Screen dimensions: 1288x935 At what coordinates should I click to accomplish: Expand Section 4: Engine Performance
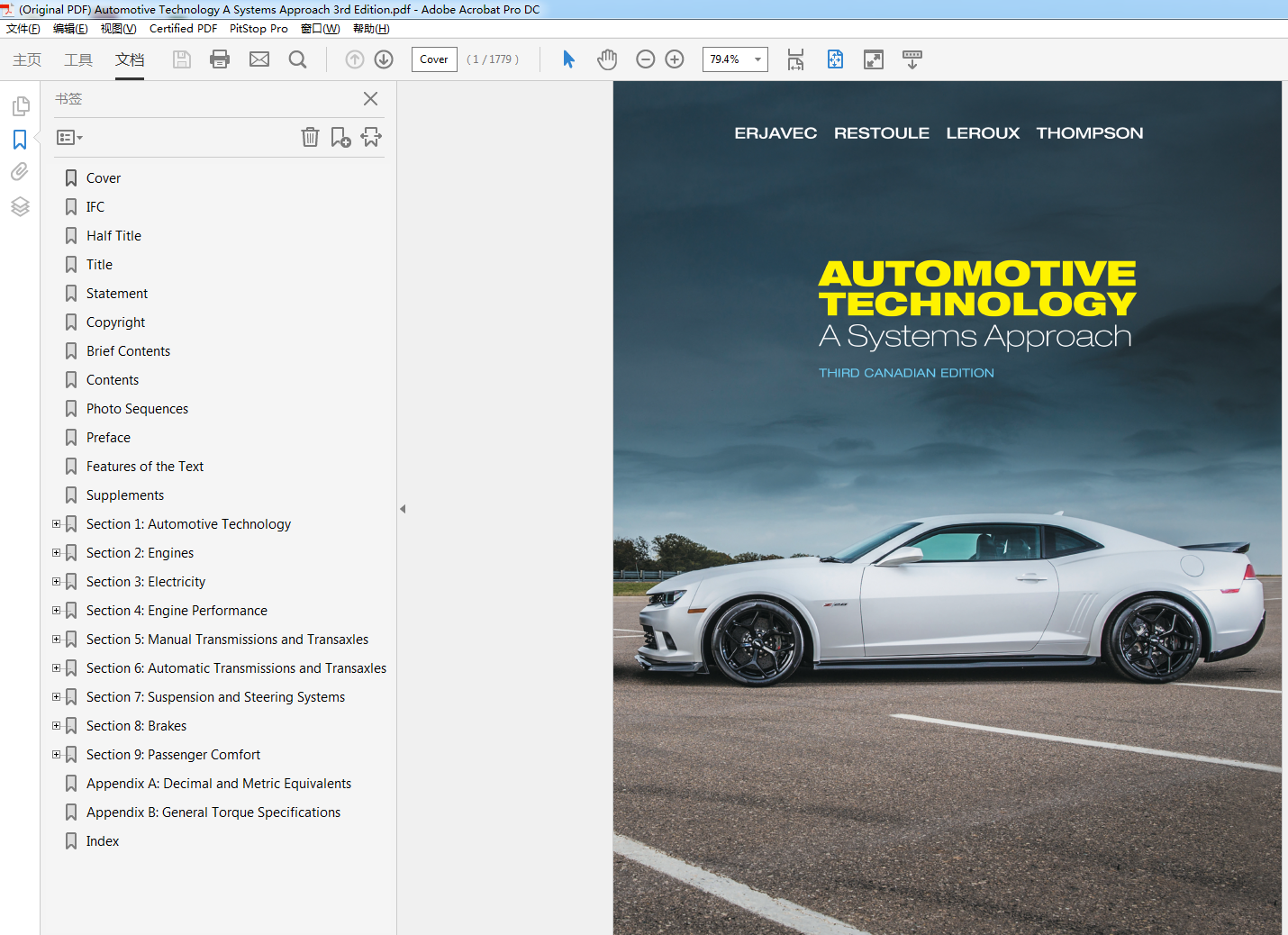point(56,610)
